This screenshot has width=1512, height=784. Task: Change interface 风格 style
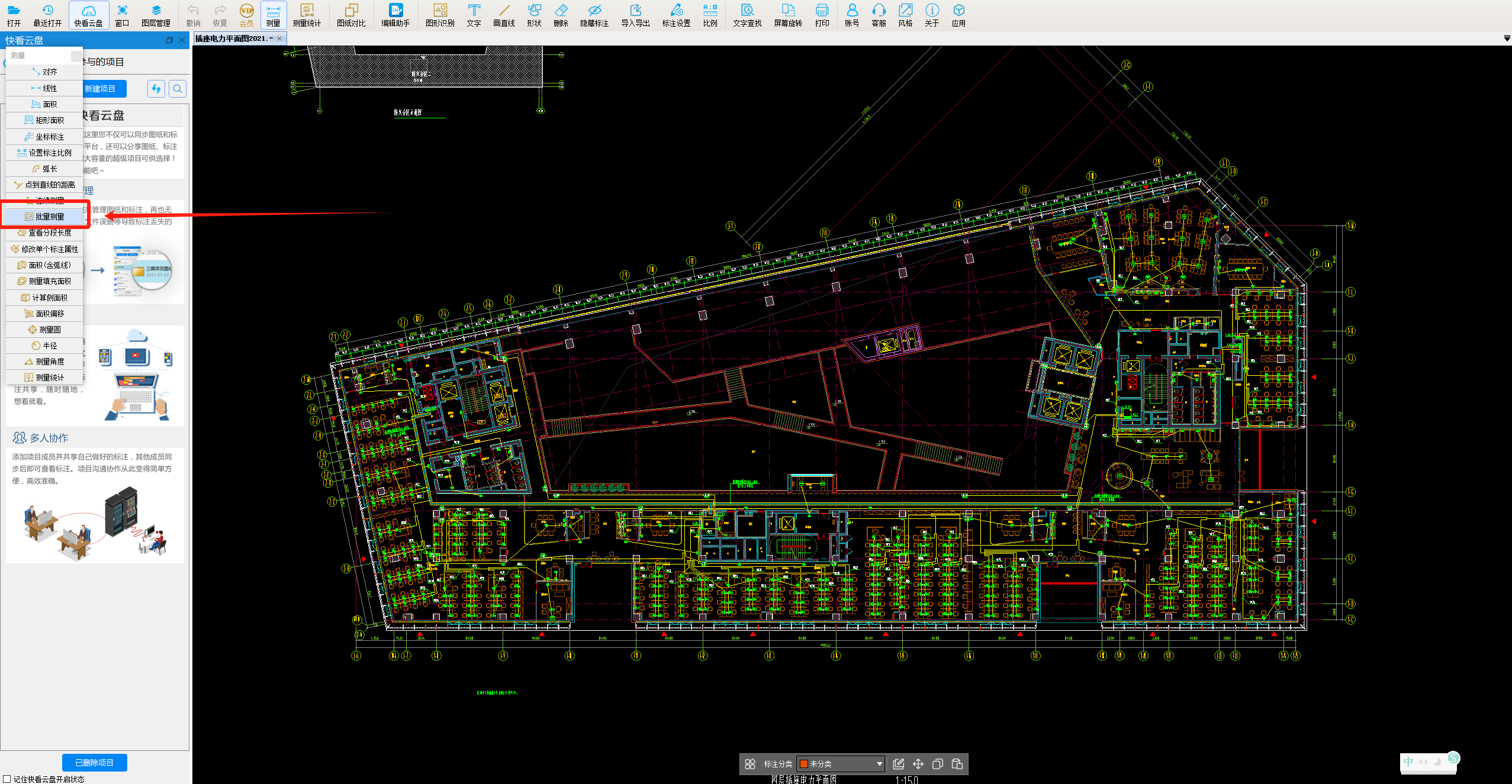coord(905,15)
